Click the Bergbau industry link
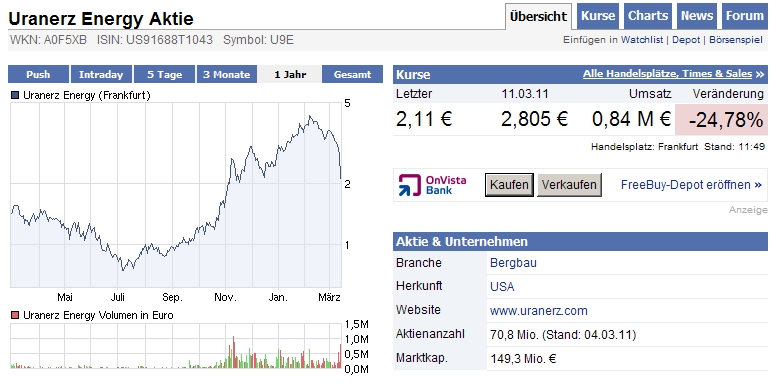This screenshot has height=387, width=777. [513, 263]
